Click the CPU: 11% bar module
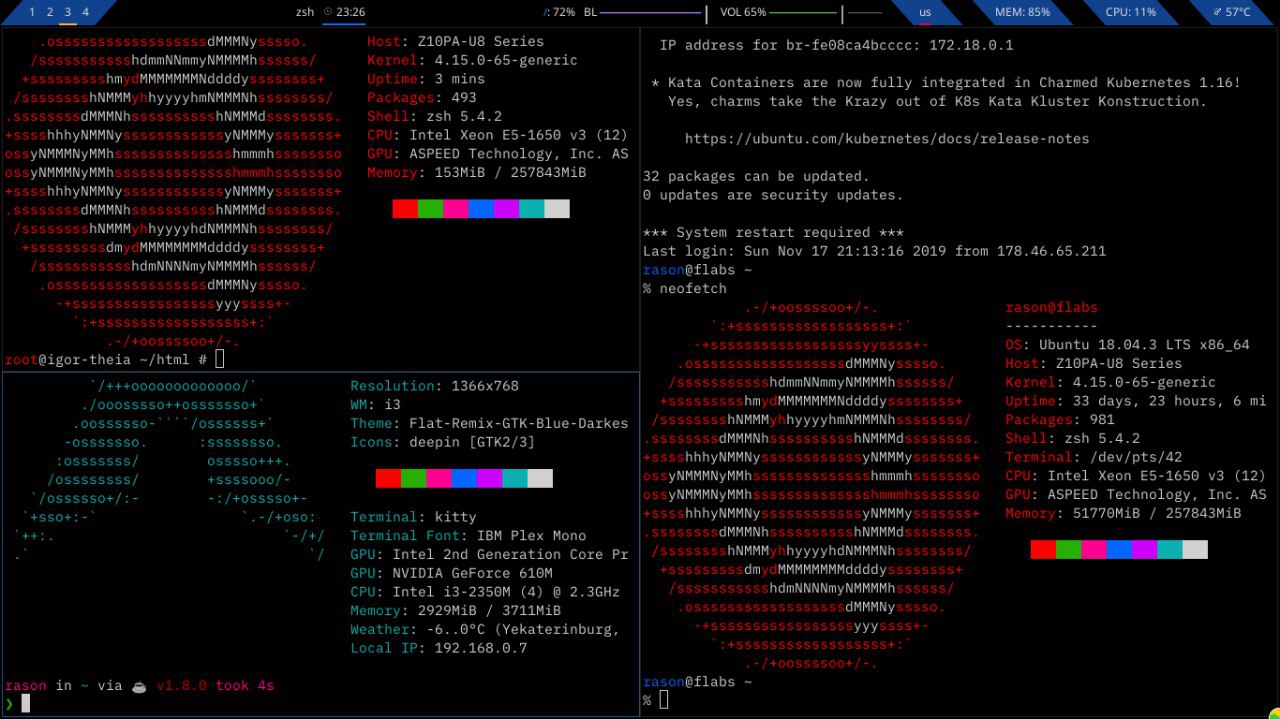1280x719 pixels. click(1131, 12)
